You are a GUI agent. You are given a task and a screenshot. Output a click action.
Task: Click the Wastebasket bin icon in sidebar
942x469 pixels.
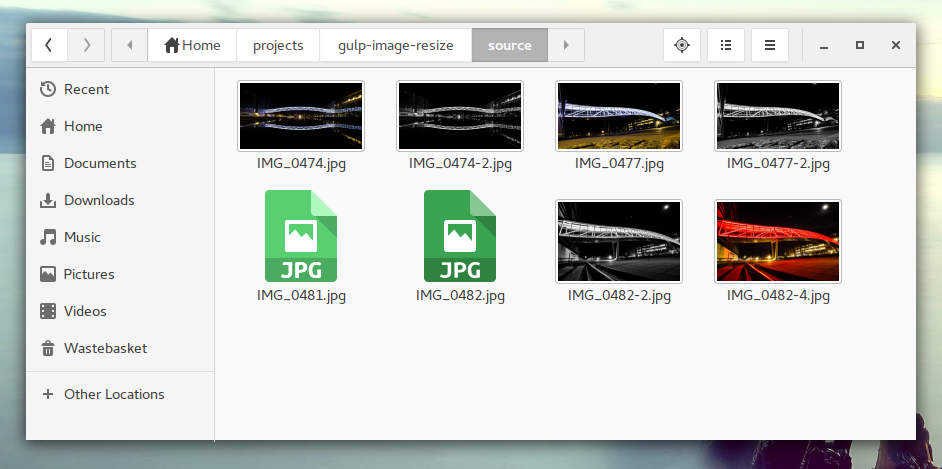(x=48, y=348)
